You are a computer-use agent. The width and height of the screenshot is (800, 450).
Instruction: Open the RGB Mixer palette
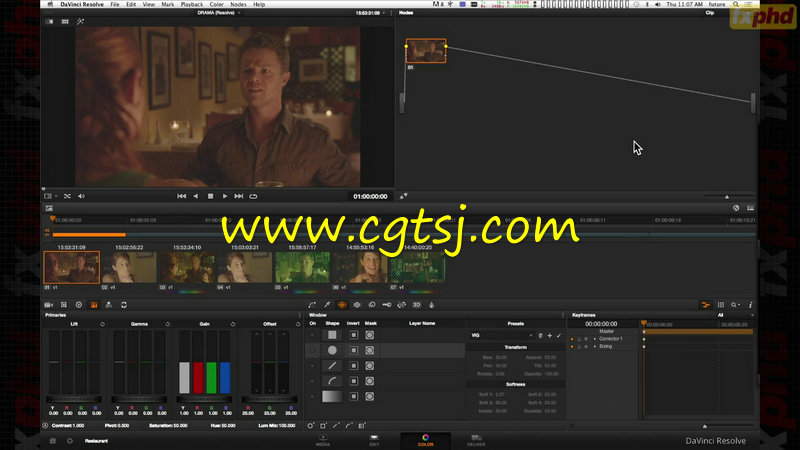pyautogui.click(x=109, y=305)
